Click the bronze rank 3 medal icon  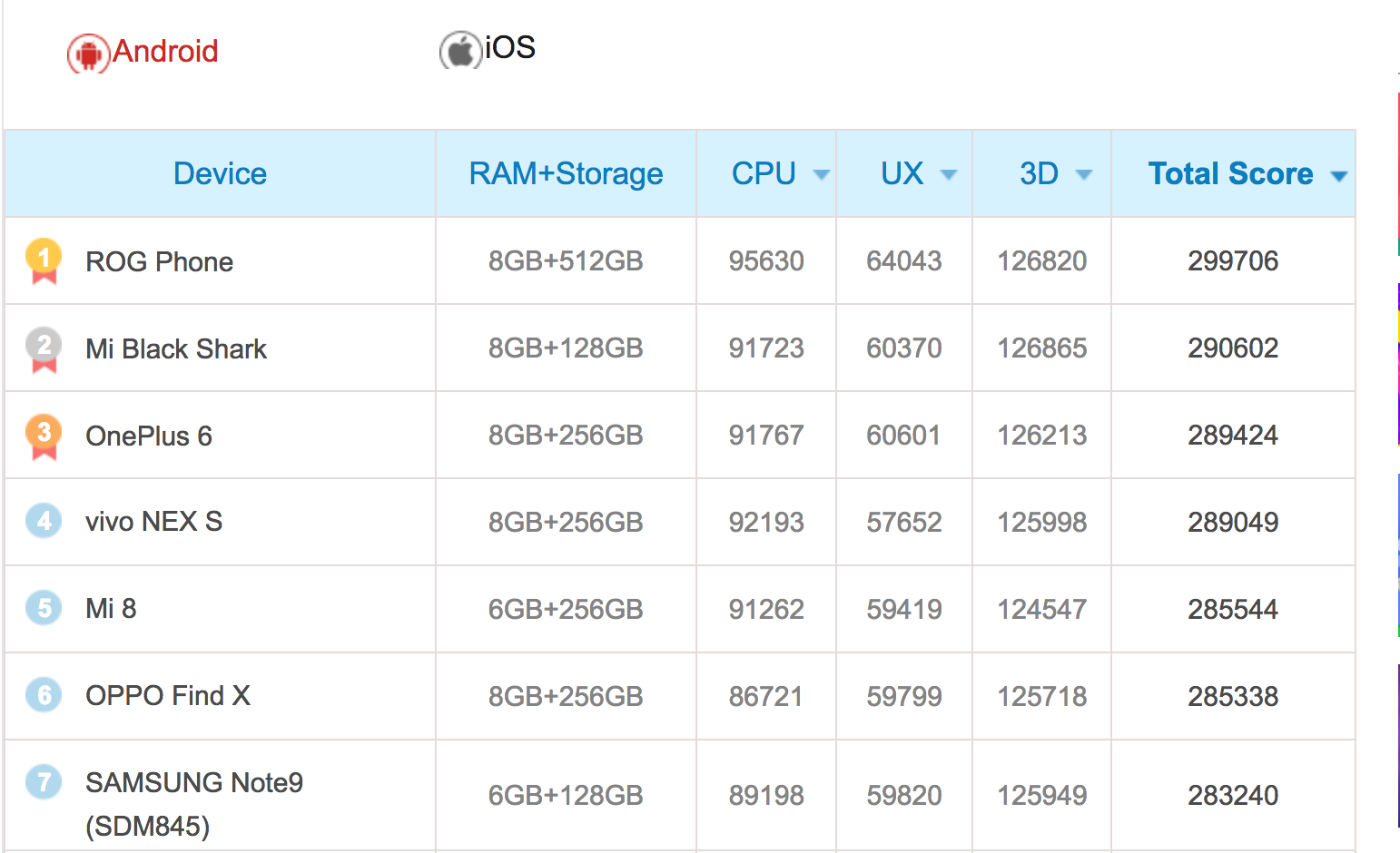click(44, 436)
